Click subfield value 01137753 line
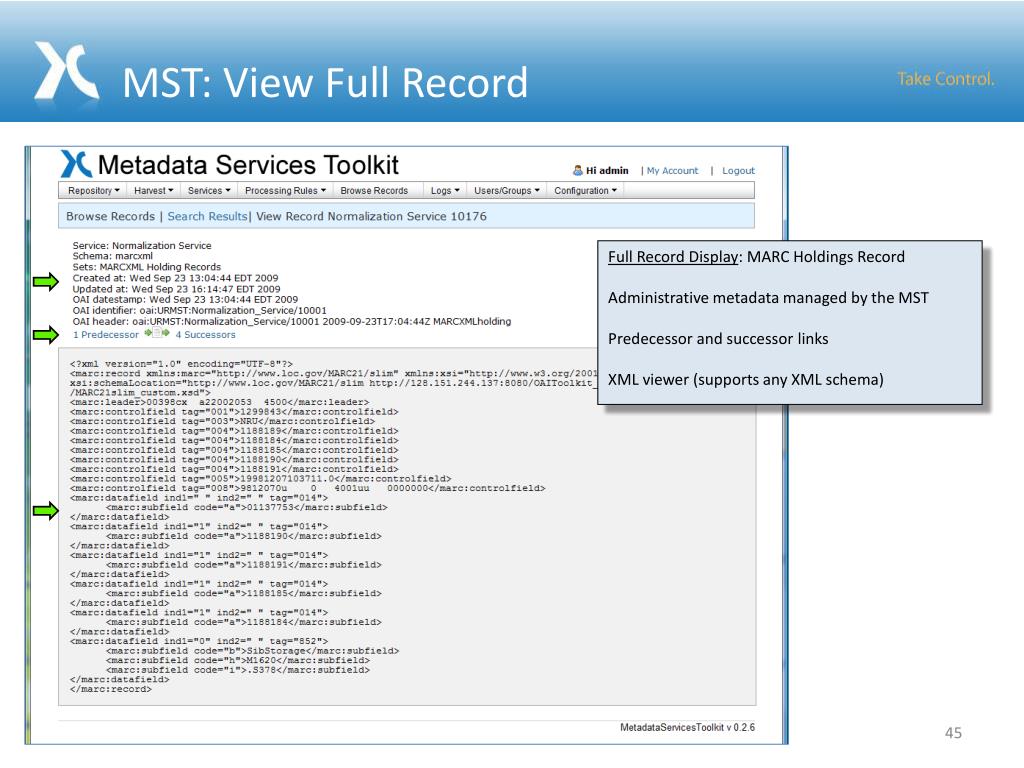This screenshot has height=768, width=1024. tap(246, 507)
